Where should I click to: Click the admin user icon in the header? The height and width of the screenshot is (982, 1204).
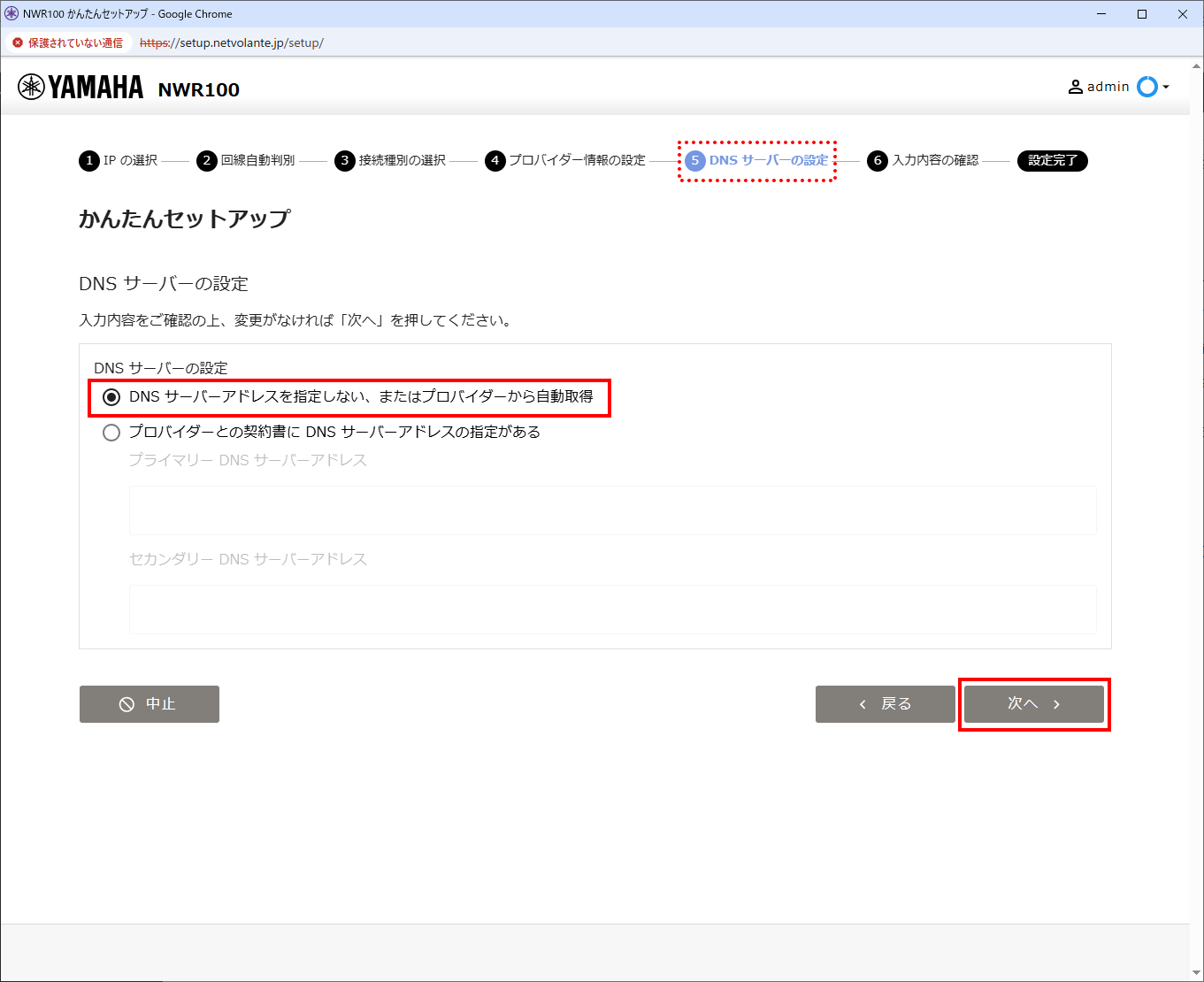(1075, 86)
